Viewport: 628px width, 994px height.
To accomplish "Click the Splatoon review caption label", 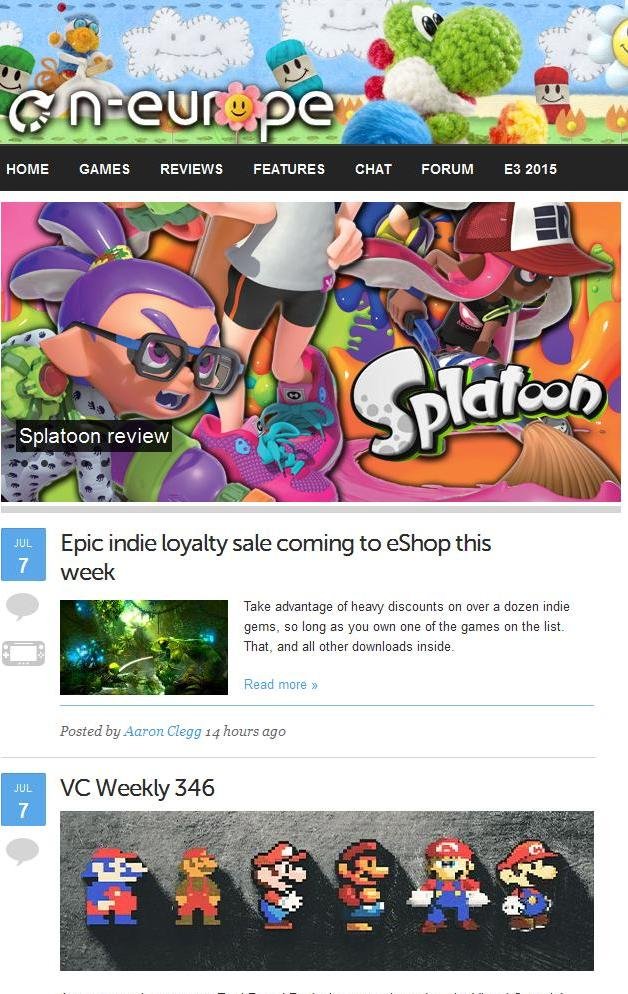I will [x=94, y=436].
